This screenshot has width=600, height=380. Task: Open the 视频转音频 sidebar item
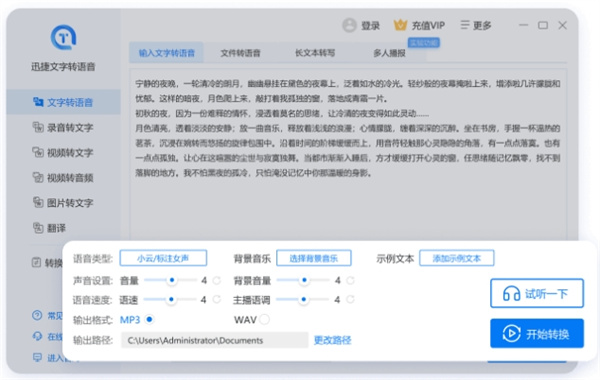pyautogui.click(x=63, y=178)
